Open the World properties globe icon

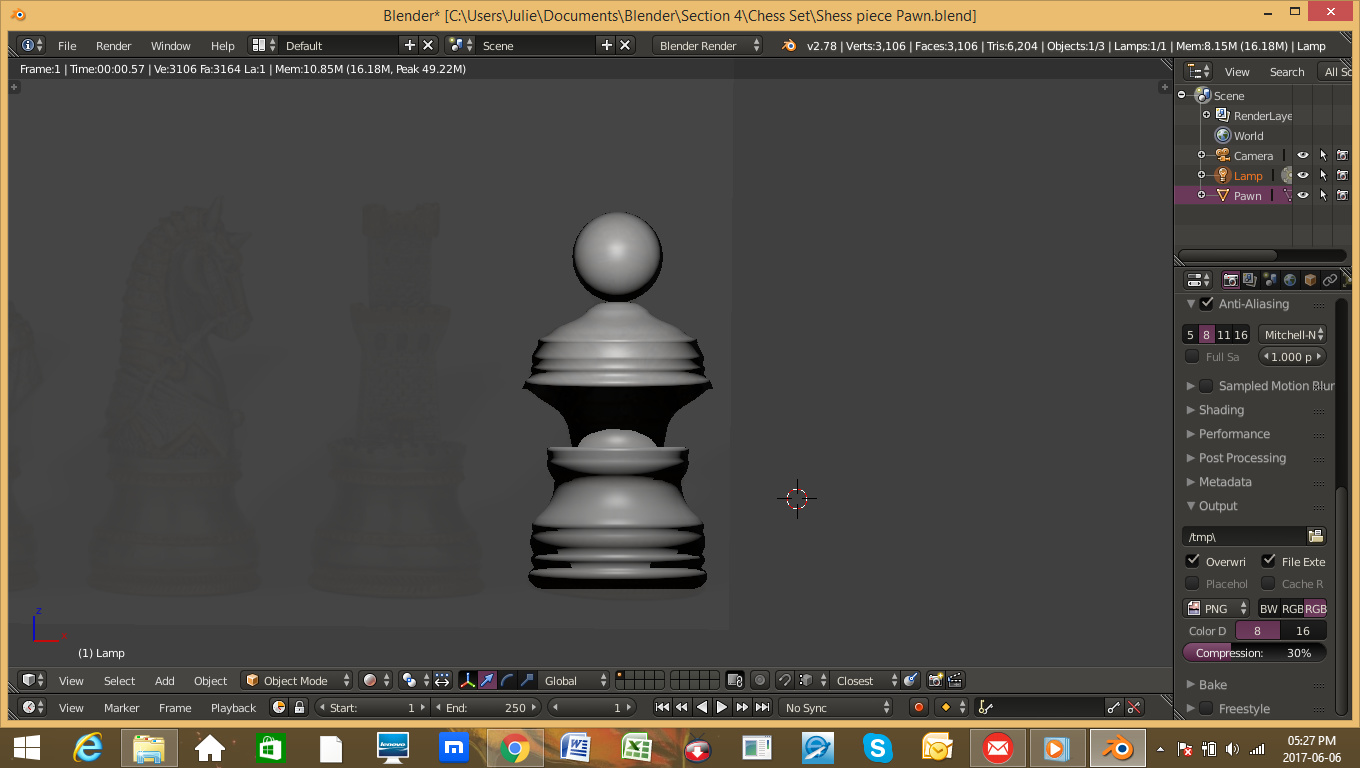(x=1290, y=280)
